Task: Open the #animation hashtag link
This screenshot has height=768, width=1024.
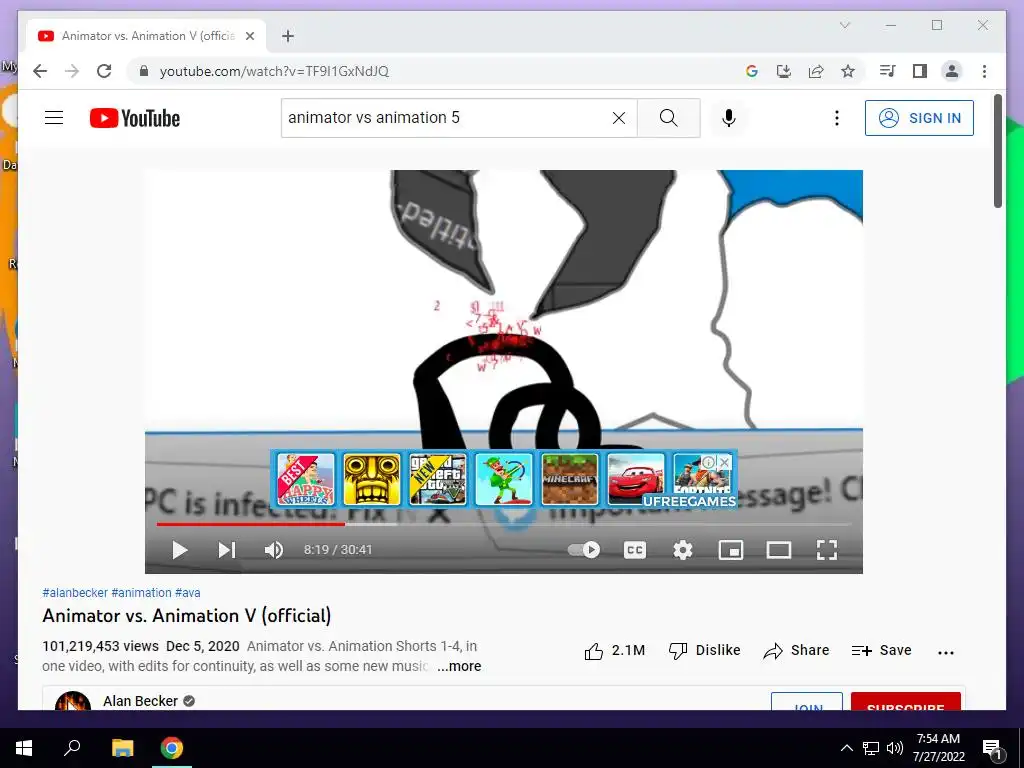Action: coord(141,593)
